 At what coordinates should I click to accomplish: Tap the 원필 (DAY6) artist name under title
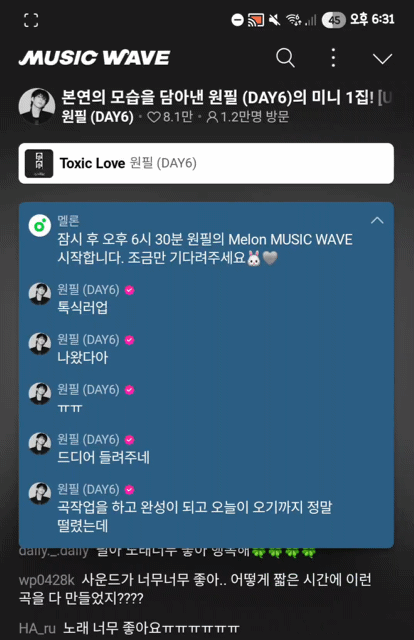pos(97,117)
